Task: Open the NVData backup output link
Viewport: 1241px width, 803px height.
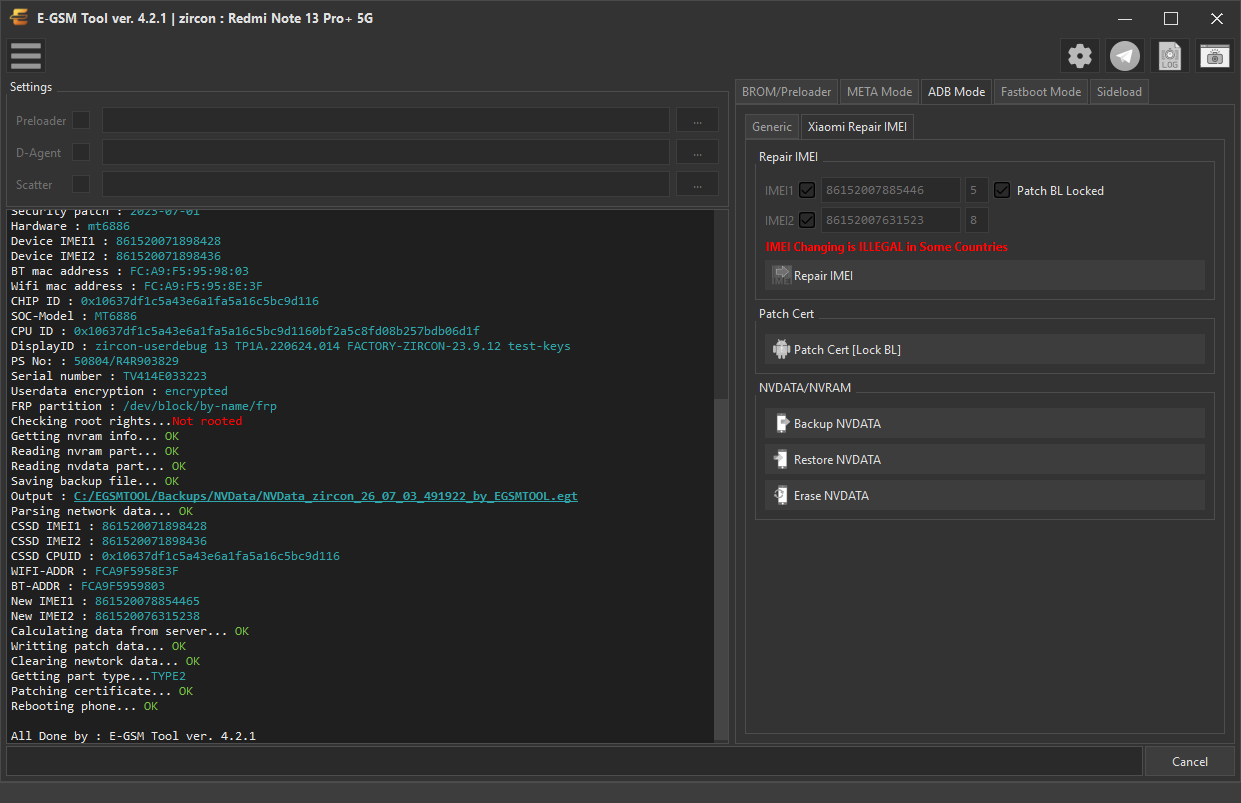Action: (x=326, y=496)
